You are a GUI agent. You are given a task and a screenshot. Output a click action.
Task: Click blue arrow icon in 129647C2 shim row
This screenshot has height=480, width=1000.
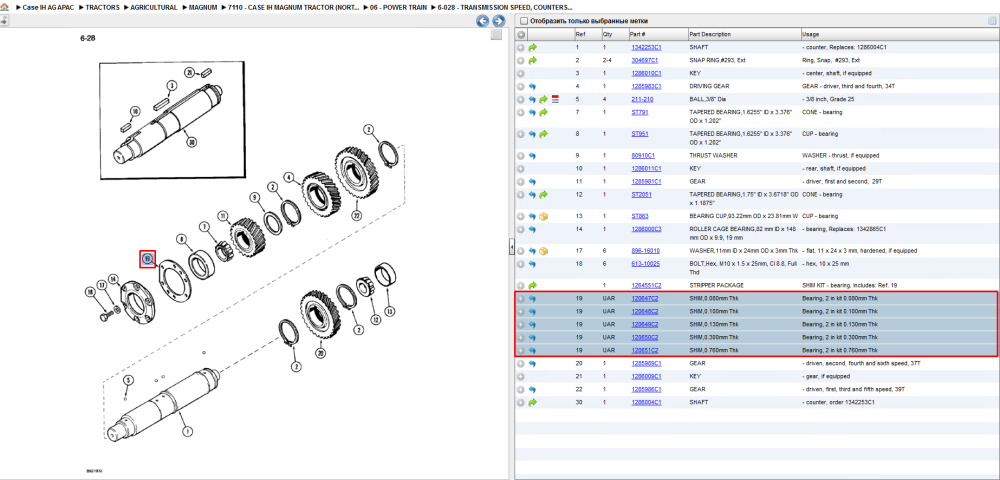(x=533, y=298)
